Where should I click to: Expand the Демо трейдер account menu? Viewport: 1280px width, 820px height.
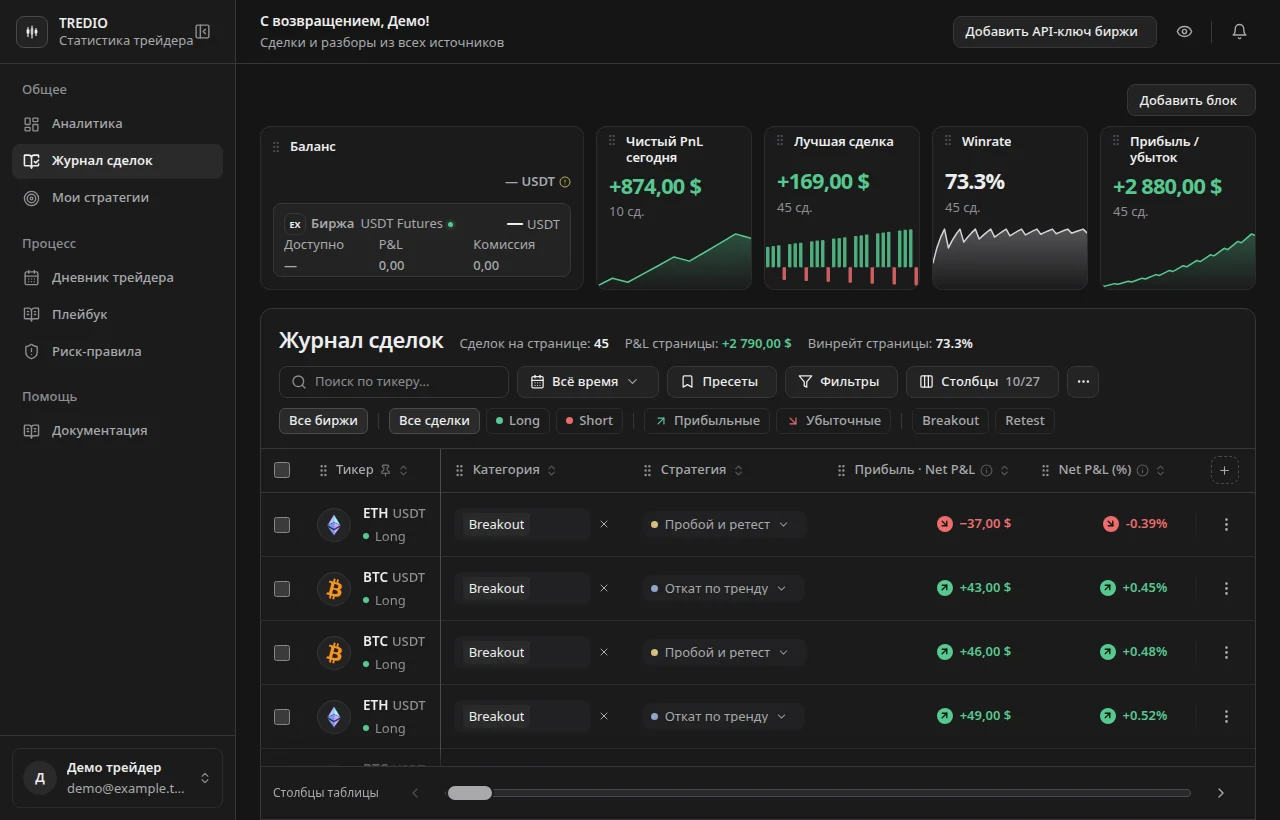117,778
